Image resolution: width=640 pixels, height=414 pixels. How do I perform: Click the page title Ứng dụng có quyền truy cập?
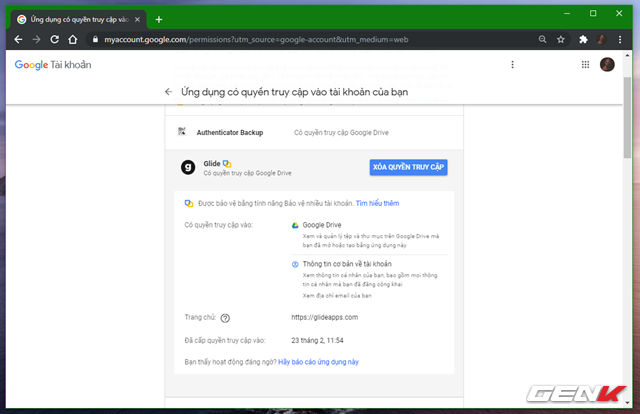[x=295, y=92]
